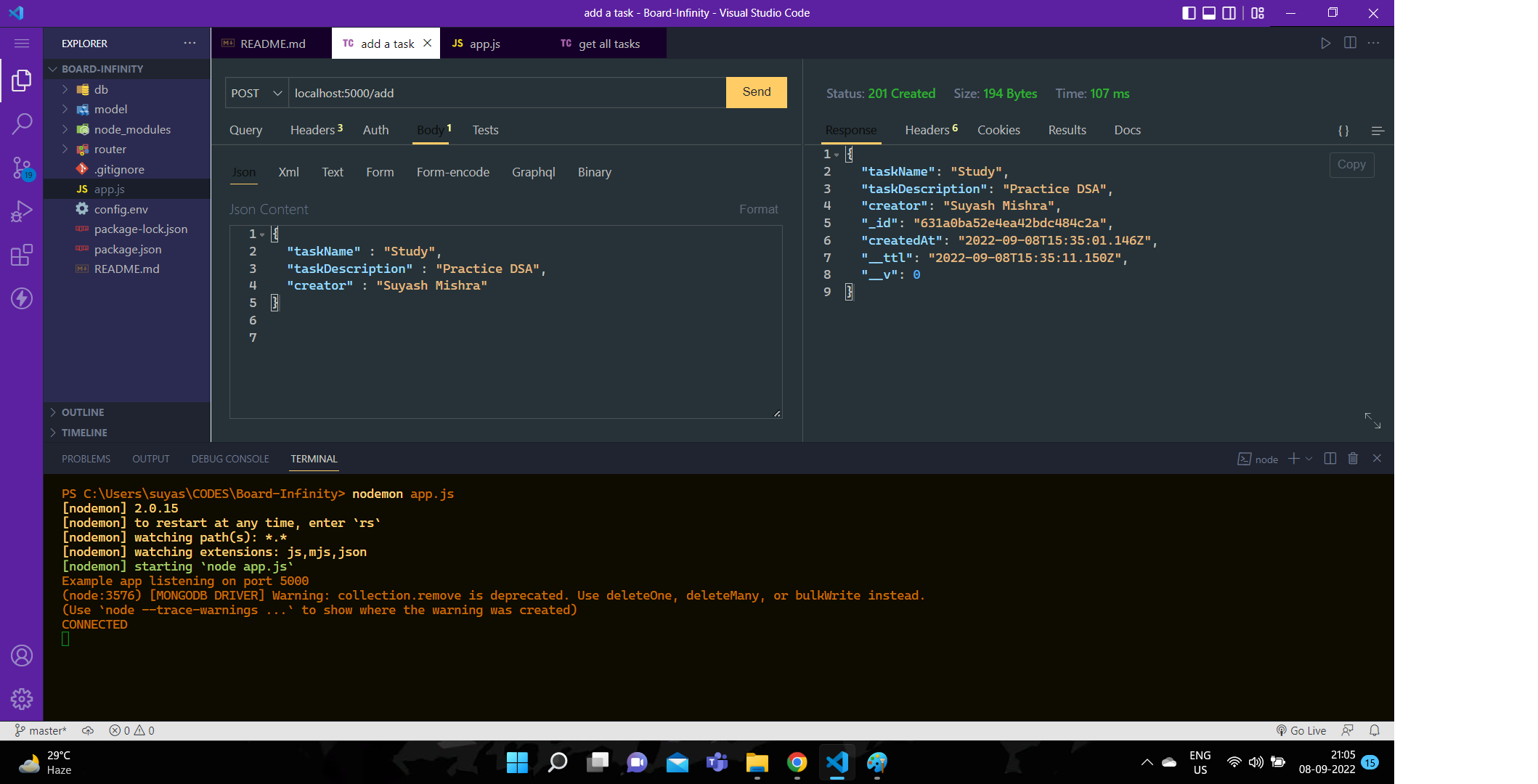This screenshot has width=1538, height=784.
Task: Click the master branch indicator
Action: tap(41, 730)
